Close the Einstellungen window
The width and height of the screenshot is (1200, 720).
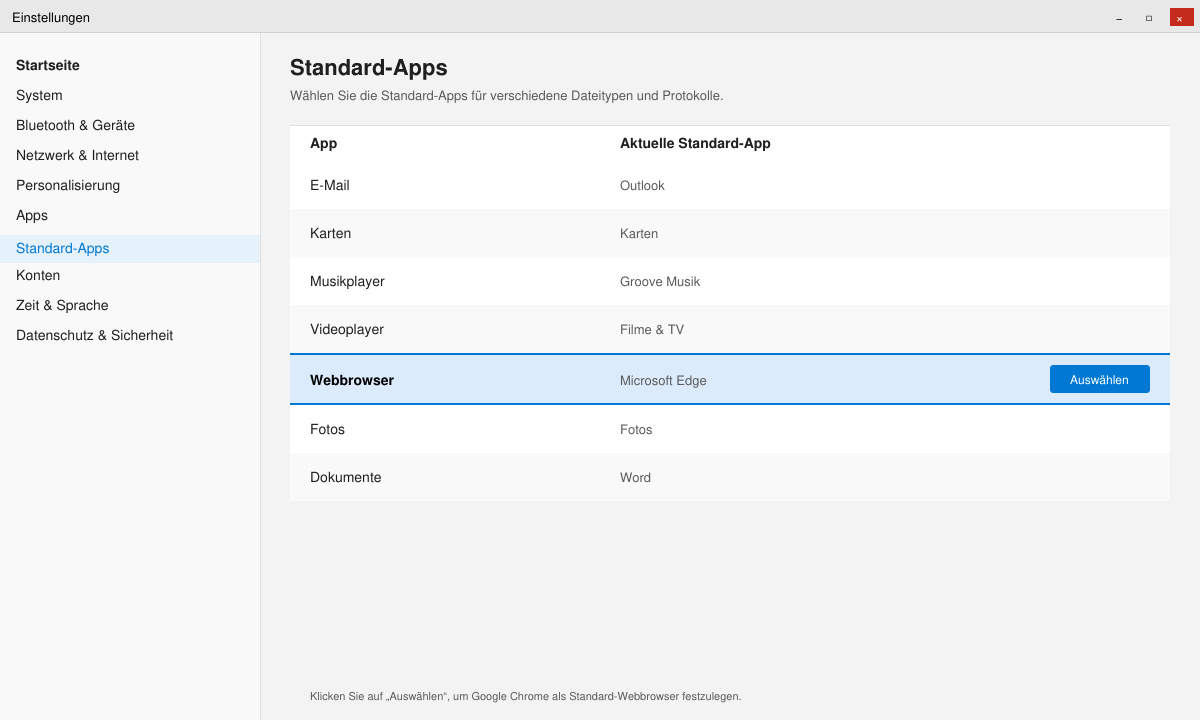(1181, 17)
